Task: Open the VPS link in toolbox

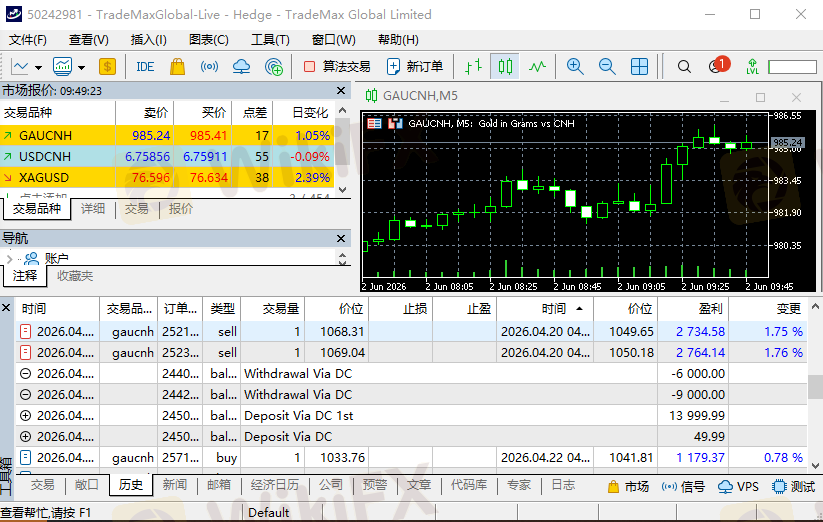Action: [738, 487]
